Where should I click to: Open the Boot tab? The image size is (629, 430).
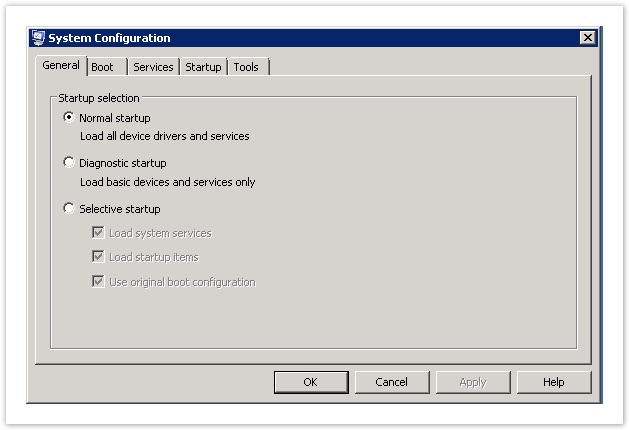103,67
